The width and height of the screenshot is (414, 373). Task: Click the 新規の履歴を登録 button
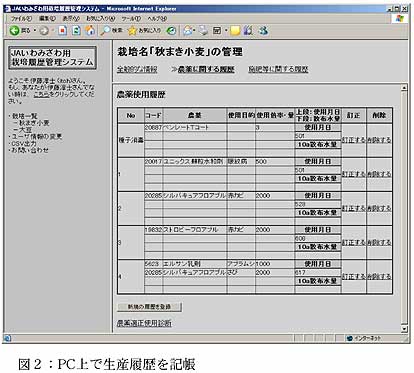[x=150, y=307]
